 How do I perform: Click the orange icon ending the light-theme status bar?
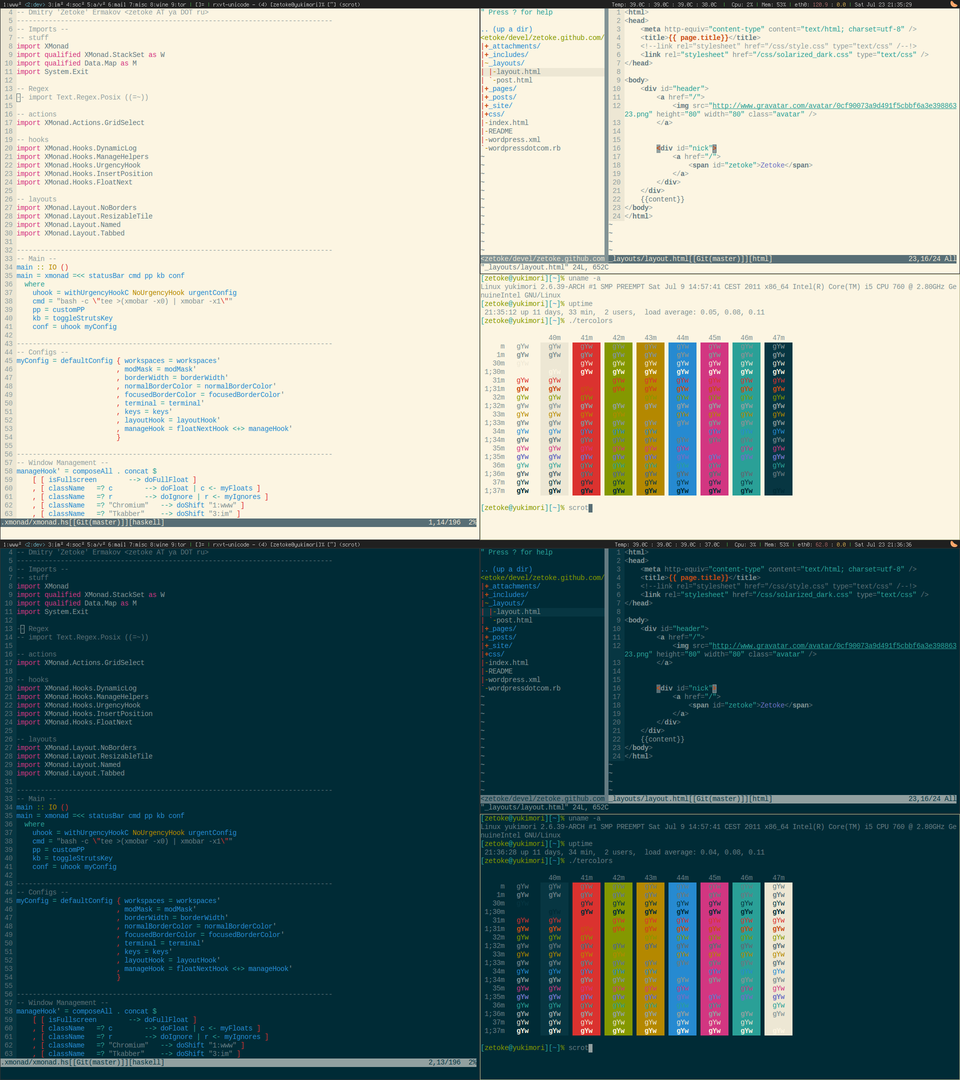click(x=954, y=4)
